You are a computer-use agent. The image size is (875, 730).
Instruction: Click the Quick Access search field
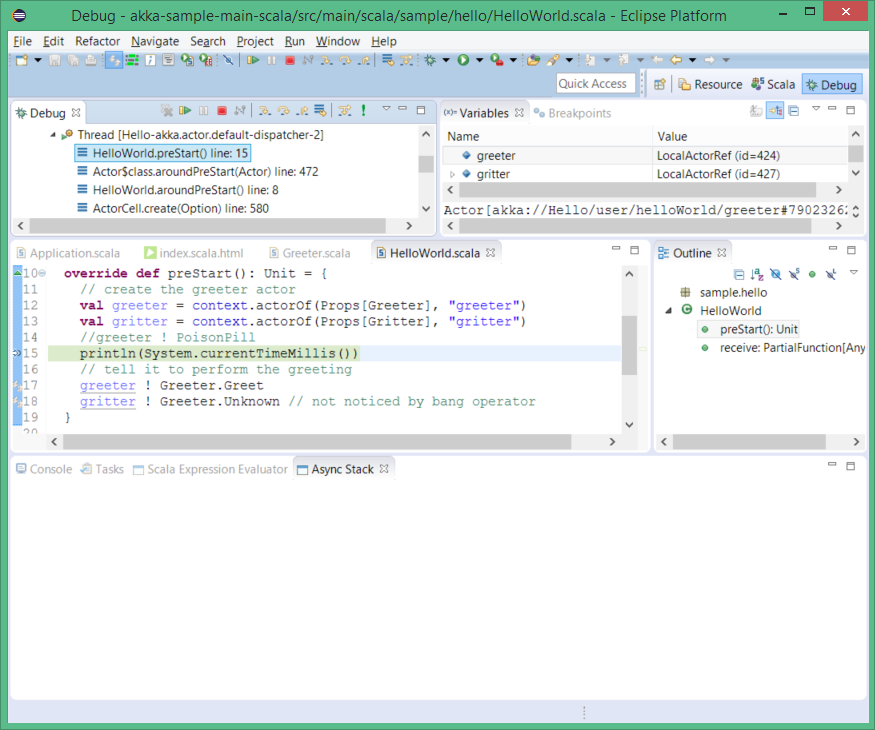593,84
